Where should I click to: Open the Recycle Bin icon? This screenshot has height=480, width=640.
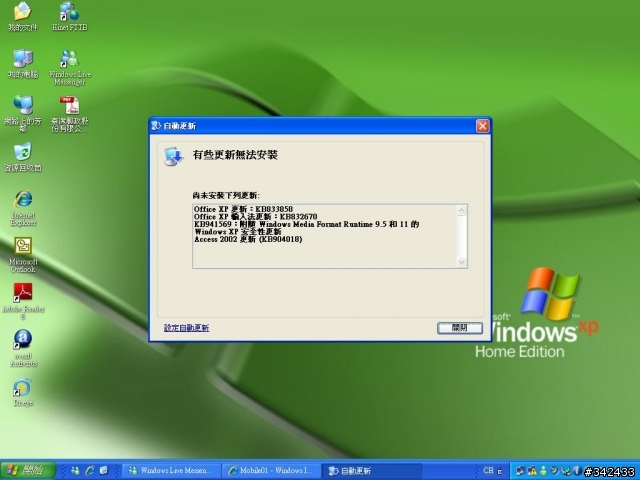(x=23, y=158)
